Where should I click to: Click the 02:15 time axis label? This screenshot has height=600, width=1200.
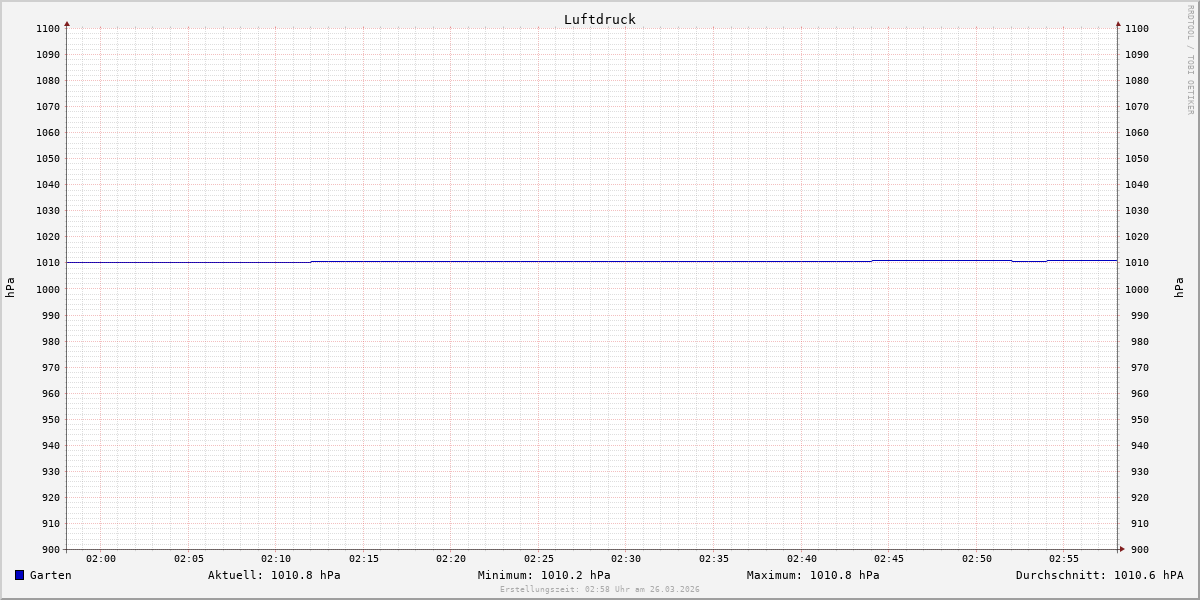coord(364,559)
